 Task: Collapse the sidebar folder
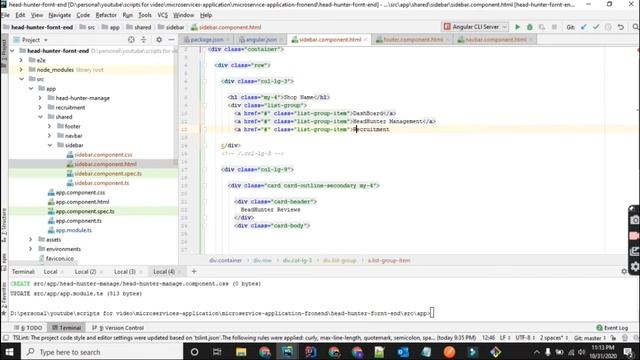click(x=49, y=145)
